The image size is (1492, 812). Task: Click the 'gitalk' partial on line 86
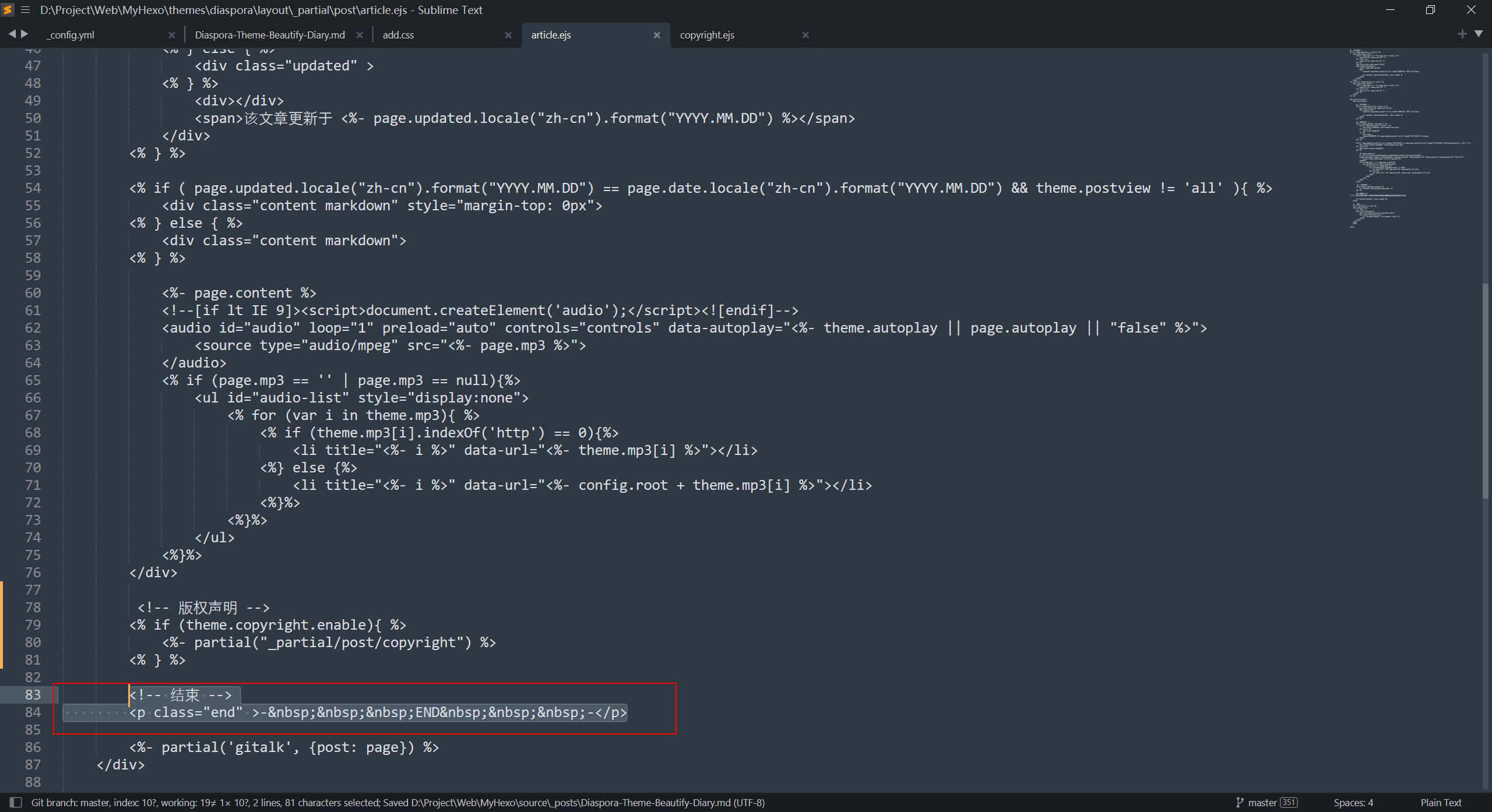coord(259,747)
